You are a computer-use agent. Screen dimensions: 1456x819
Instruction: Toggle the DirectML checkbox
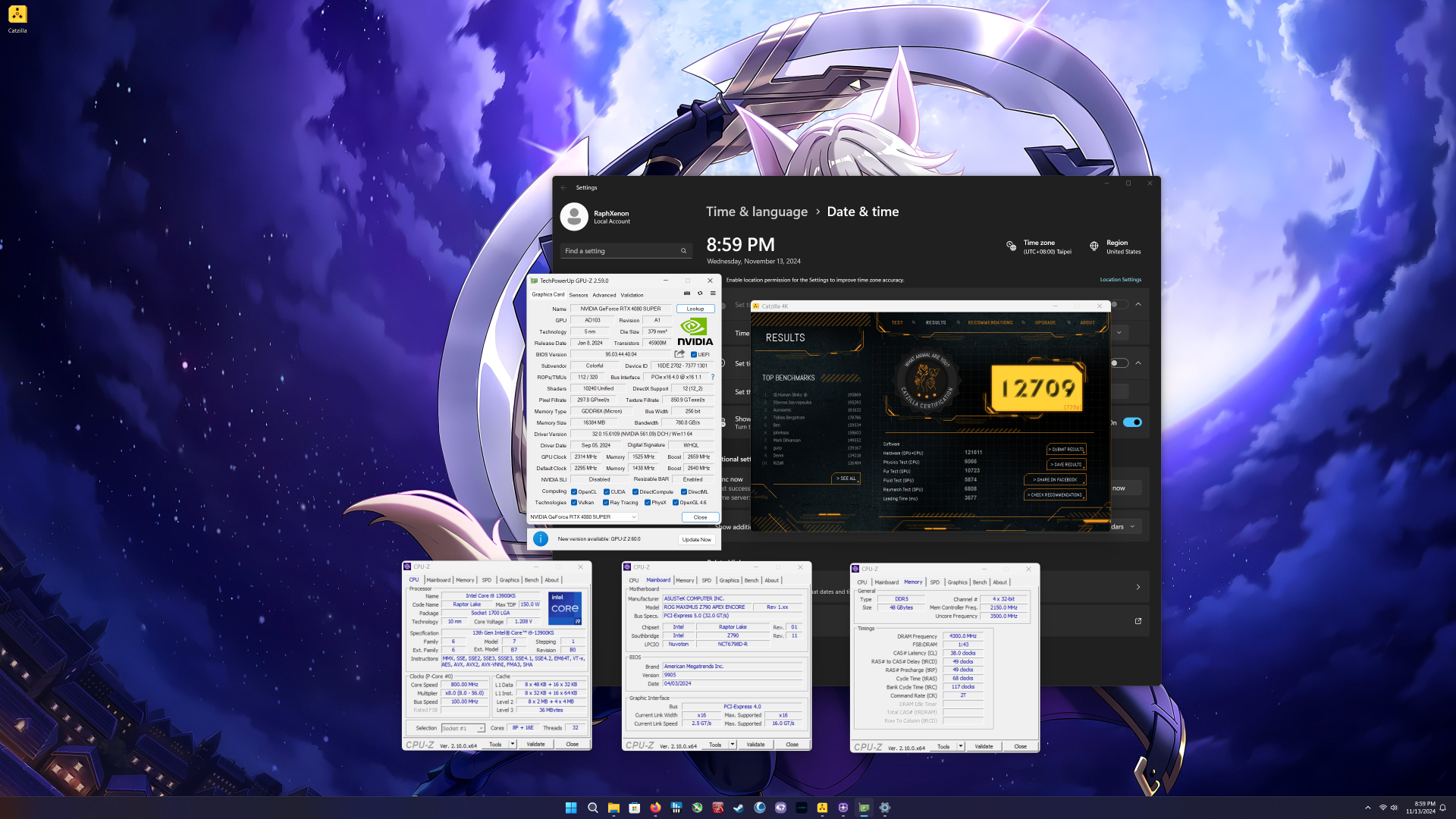point(684,491)
